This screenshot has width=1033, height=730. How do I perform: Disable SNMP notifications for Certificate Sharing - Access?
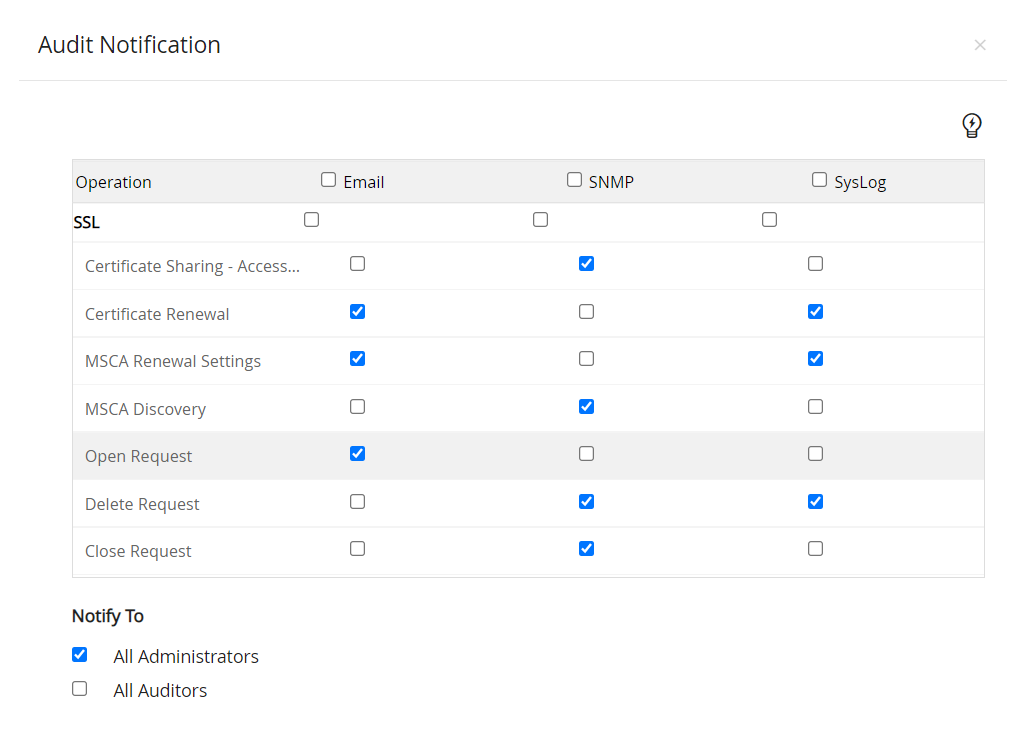tap(586, 263)
